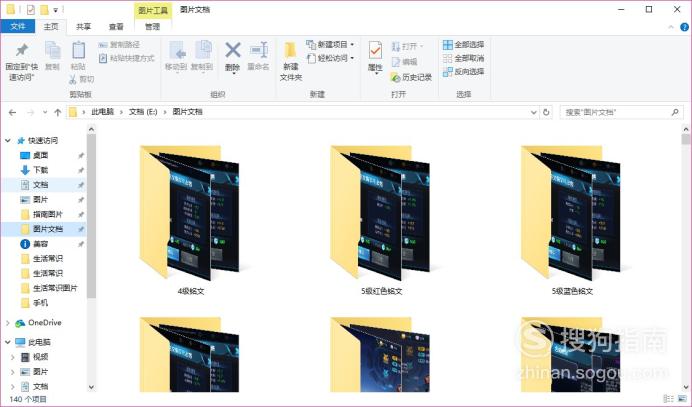Click navigation pane scroll down arrow
The height and width of the screenshot is (407, 692).
click(91, 387)
